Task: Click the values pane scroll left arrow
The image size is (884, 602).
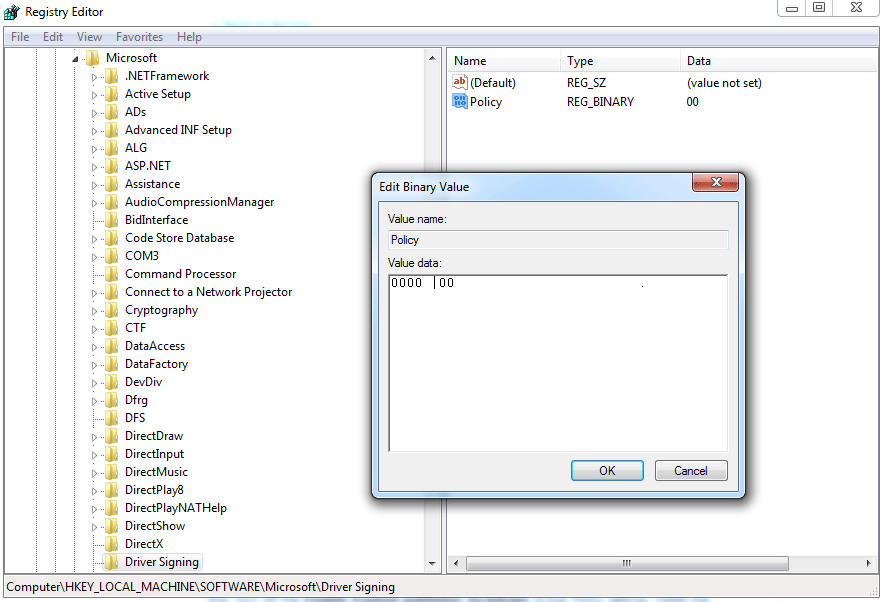Action: tap(456, 563)
